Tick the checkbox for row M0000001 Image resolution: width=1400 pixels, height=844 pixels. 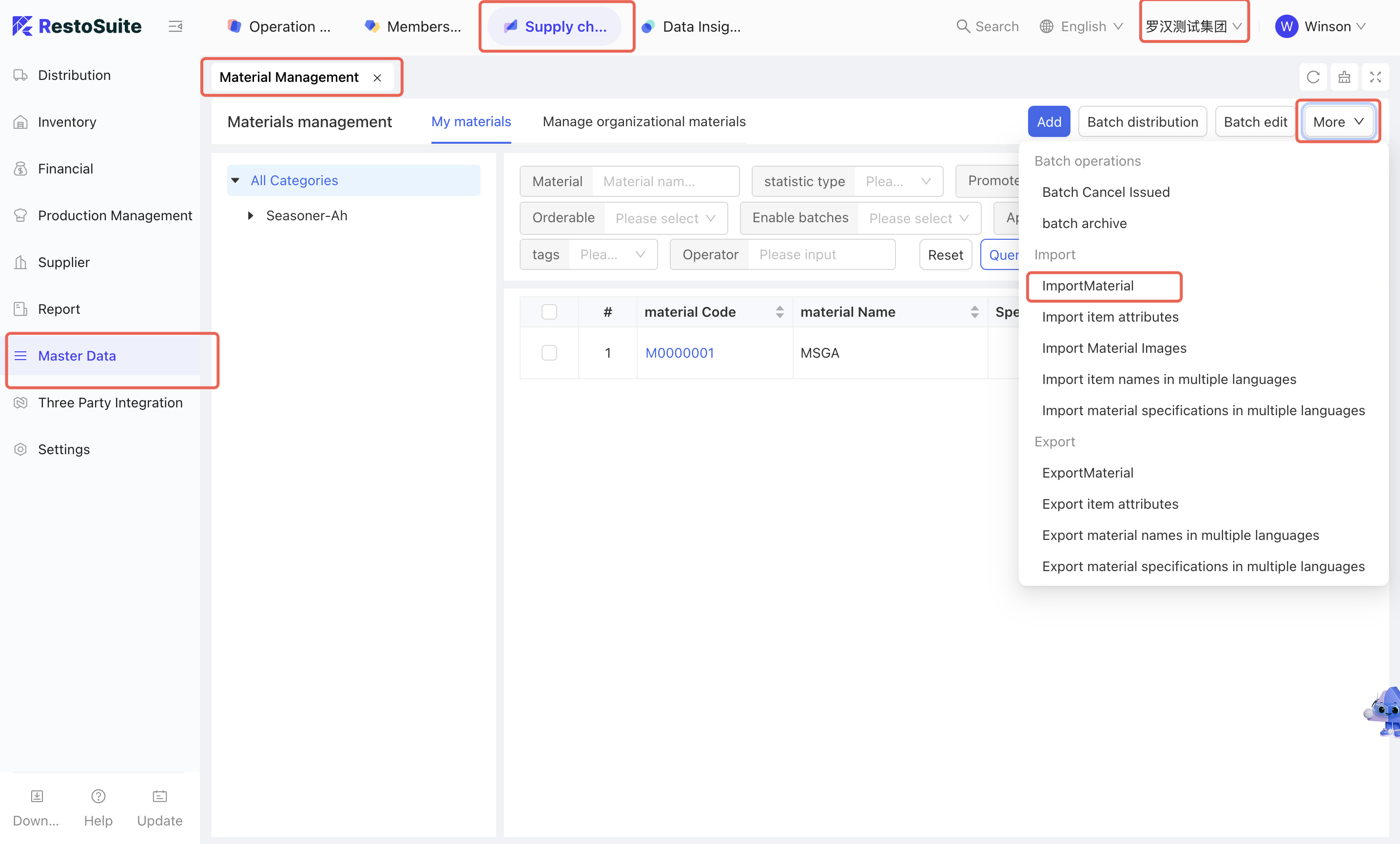tap(549, 353)
